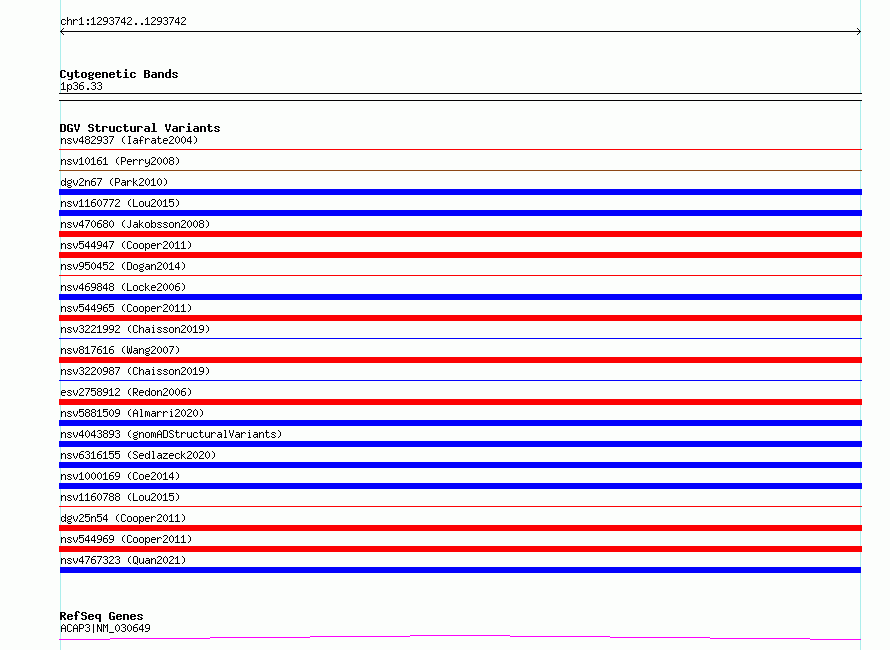
Task: Click the nsv5881509 (Almarri2020) label
Action: 132,413
